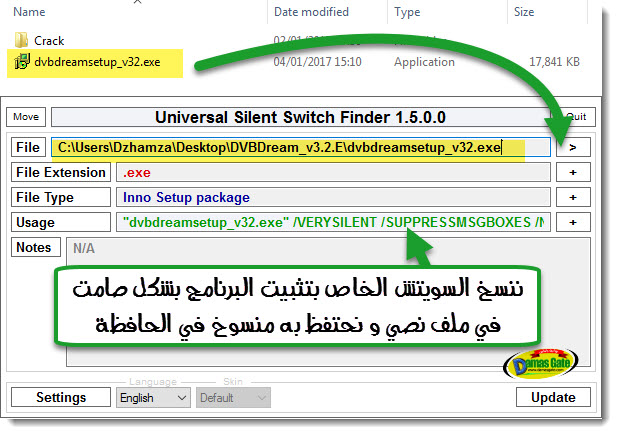The image size is (617, 434).
Task: Click the Usage /VERYSILENT switch field
Action: [x=333, y=222]
